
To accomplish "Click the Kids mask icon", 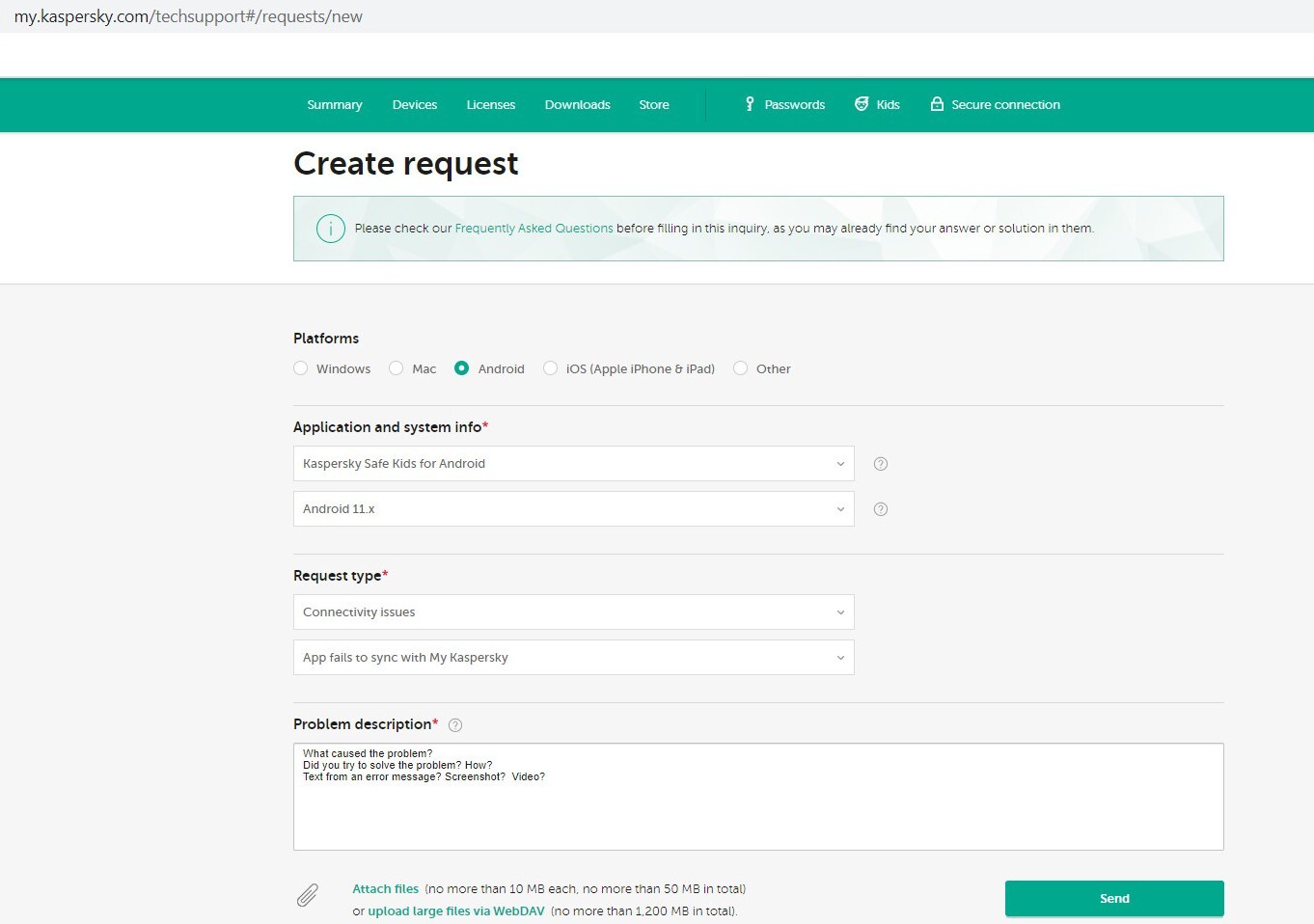I will (x=862, y=104).
